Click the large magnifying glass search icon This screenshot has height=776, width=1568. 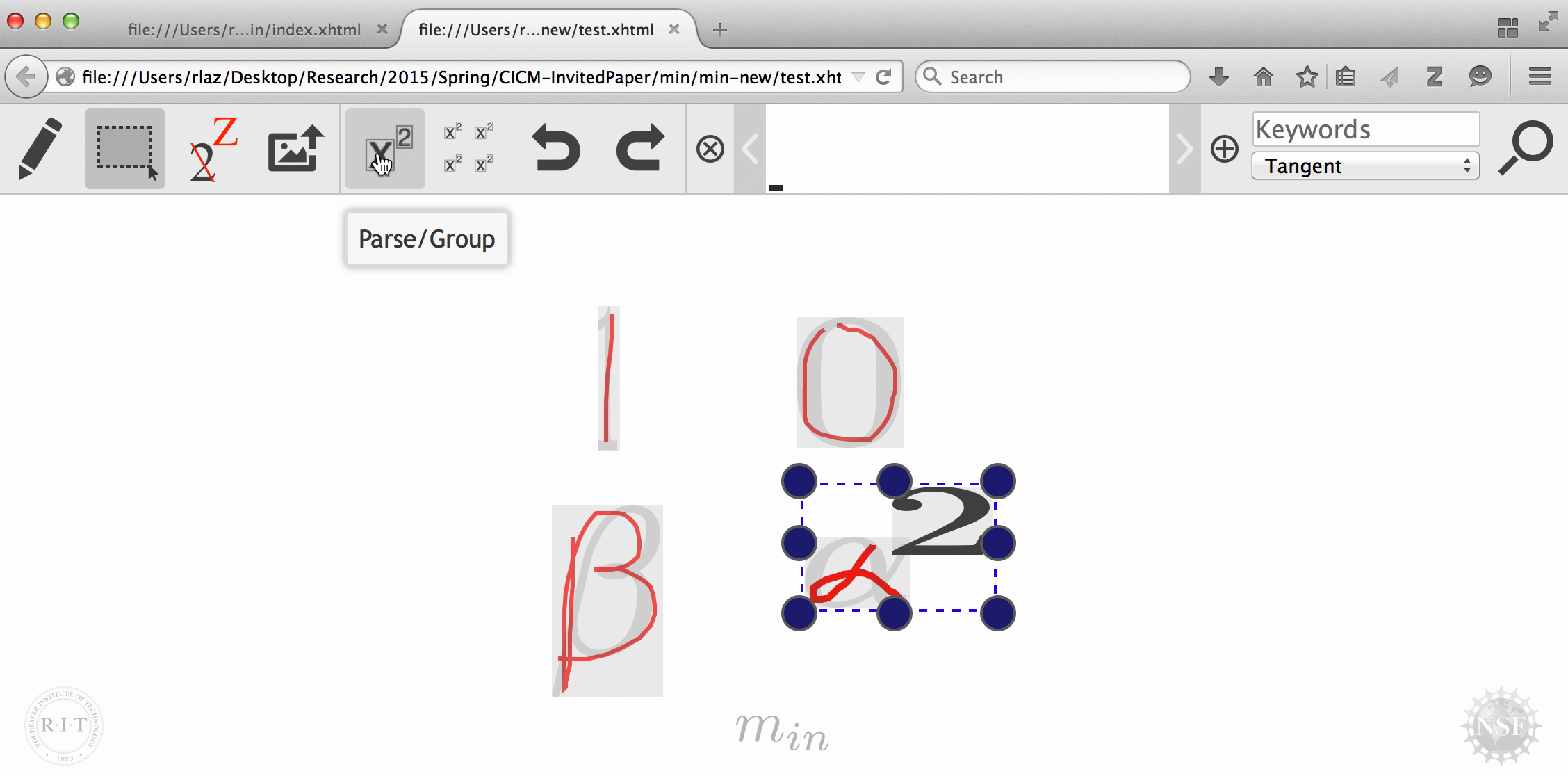[x=1525, y=147]
